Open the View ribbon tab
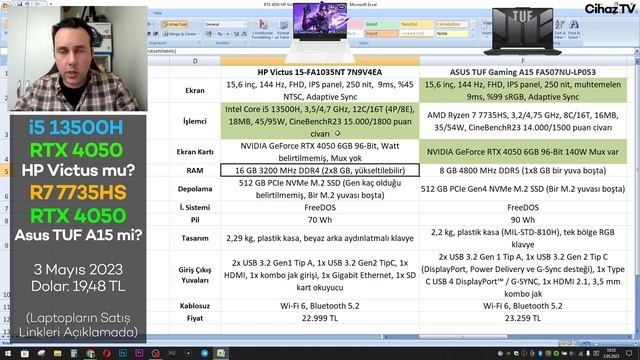This screenshot has height=360, width=640. coord(158,13)
